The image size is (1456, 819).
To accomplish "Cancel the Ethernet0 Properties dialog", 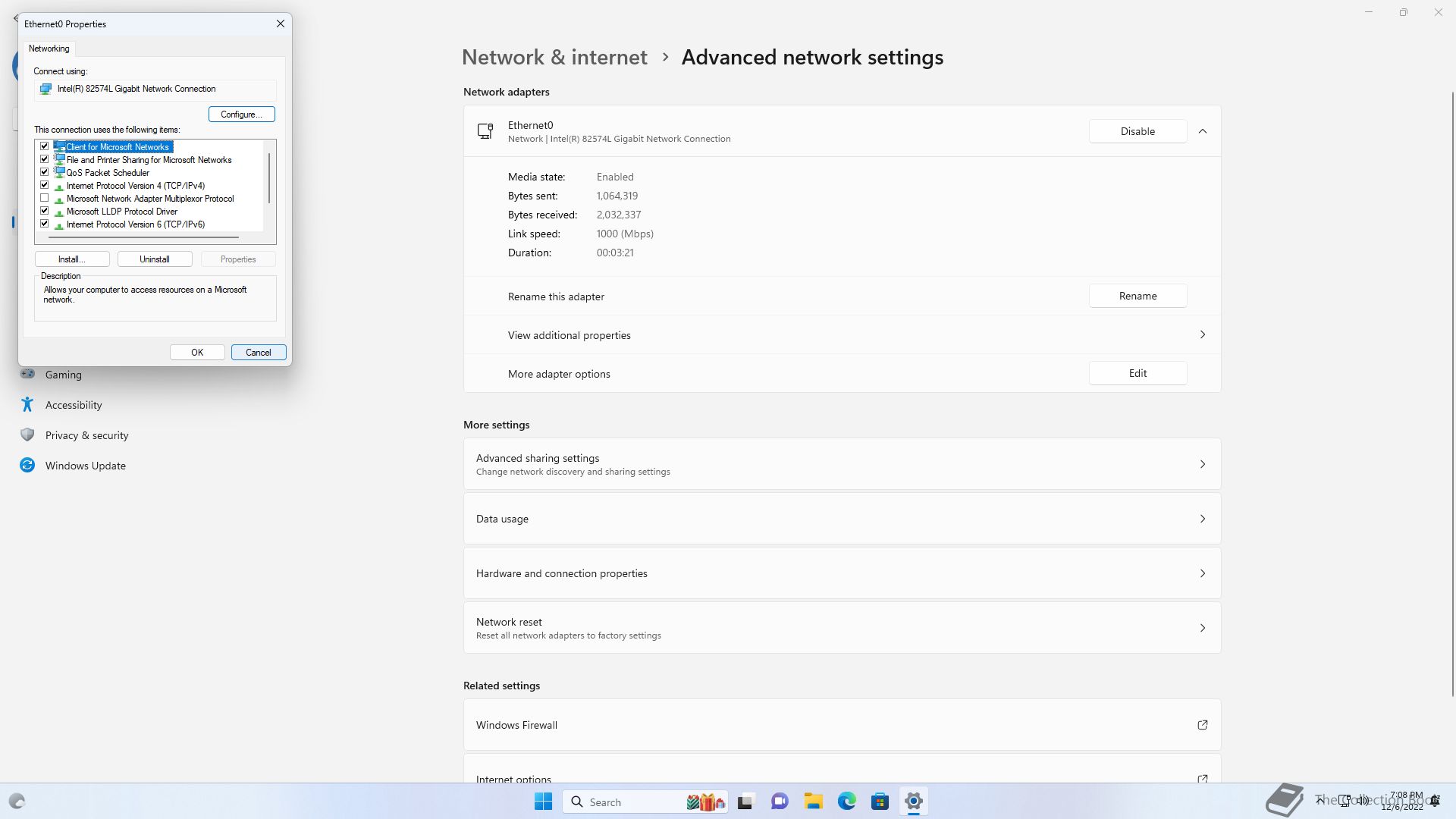I will coord(259,353).
